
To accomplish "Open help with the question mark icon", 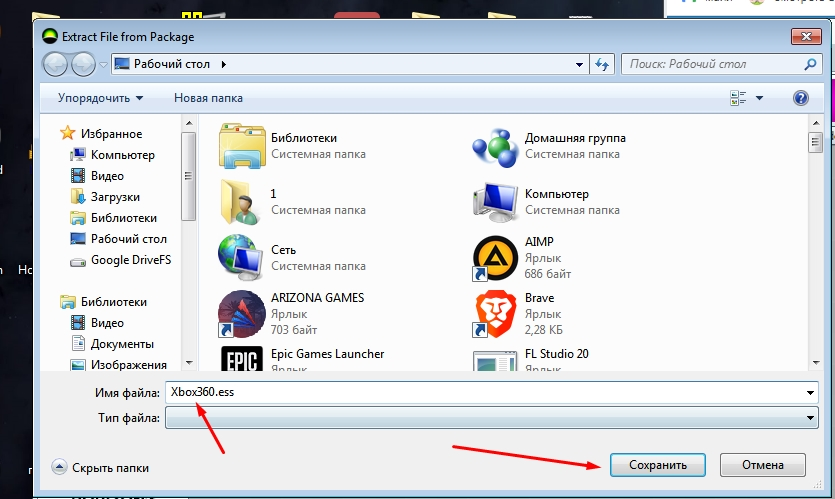I will pos(800,98).
